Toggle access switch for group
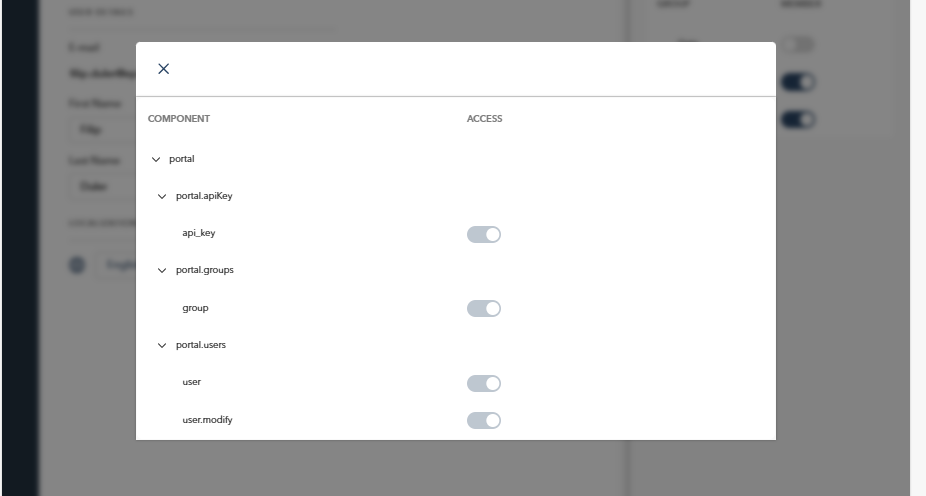 point(484,308)
